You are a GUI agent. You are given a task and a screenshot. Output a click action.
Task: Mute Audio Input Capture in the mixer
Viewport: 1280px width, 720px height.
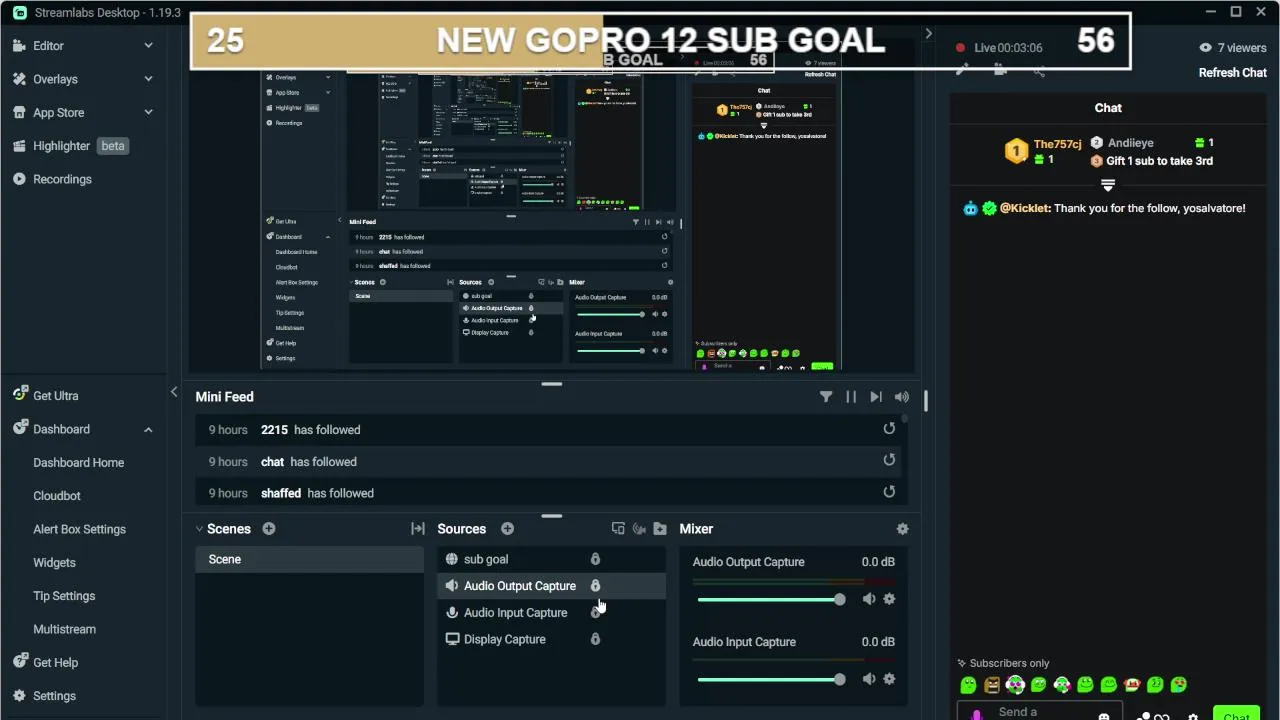[x=869, y=679]
